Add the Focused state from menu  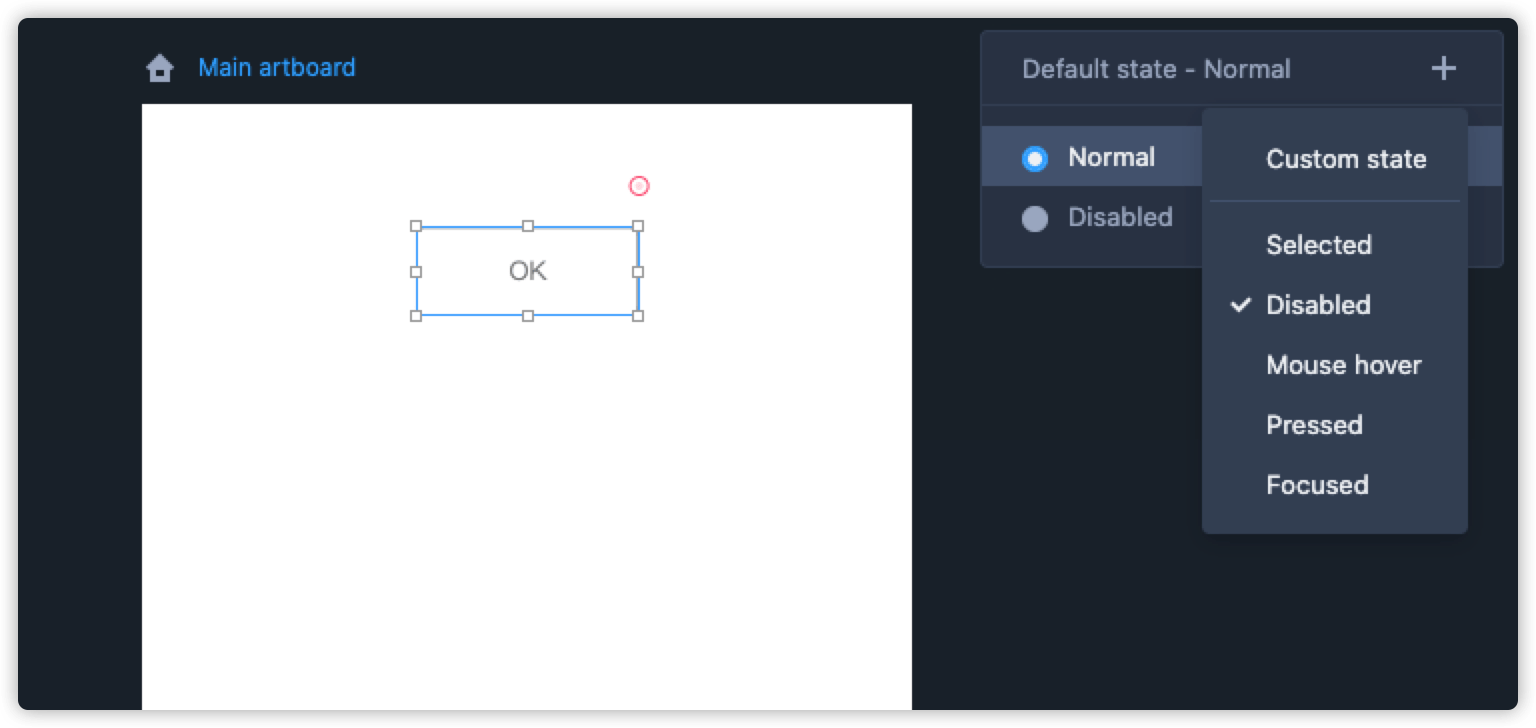pyautogui.click(x=1317, y=485)
